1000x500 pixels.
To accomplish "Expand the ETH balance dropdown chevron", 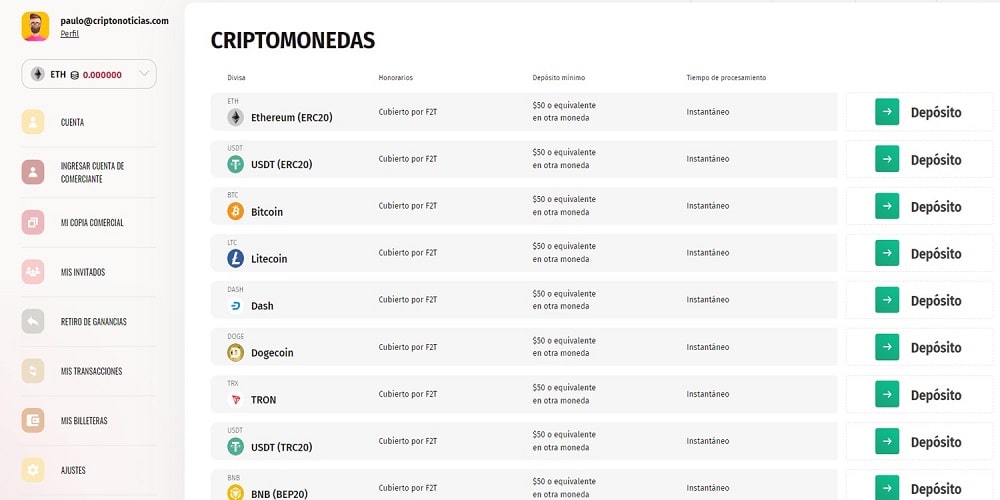I will [144, 74].
